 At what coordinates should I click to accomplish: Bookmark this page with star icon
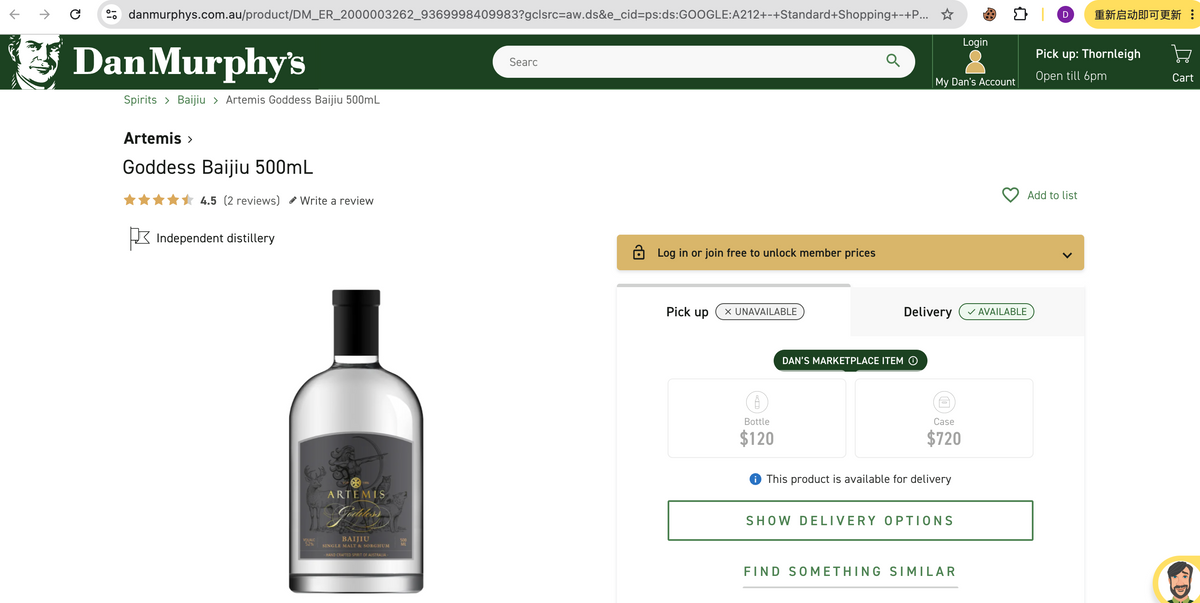[x=947, y=14]
